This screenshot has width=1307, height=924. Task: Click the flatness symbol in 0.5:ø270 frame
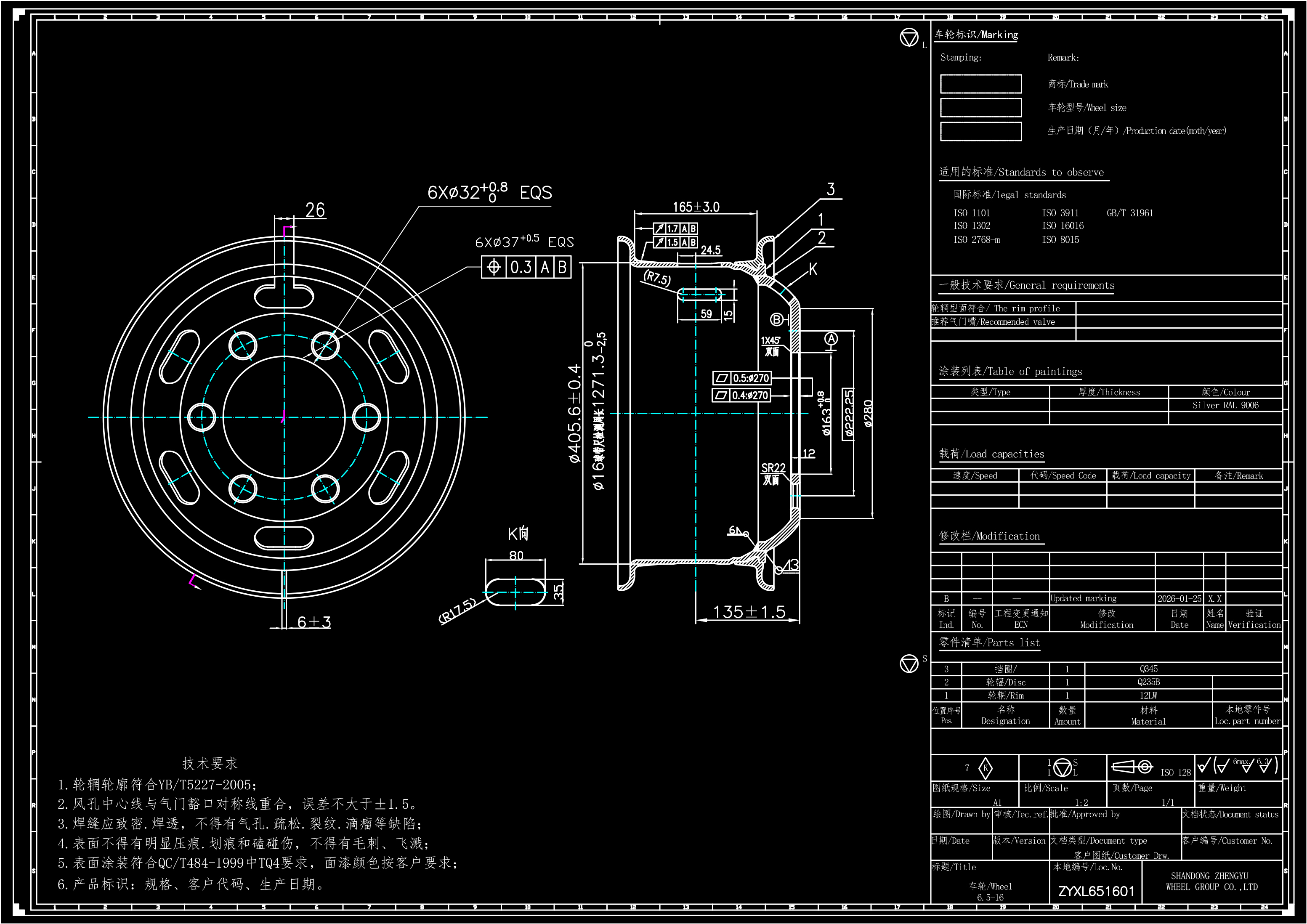pos(722,378)
